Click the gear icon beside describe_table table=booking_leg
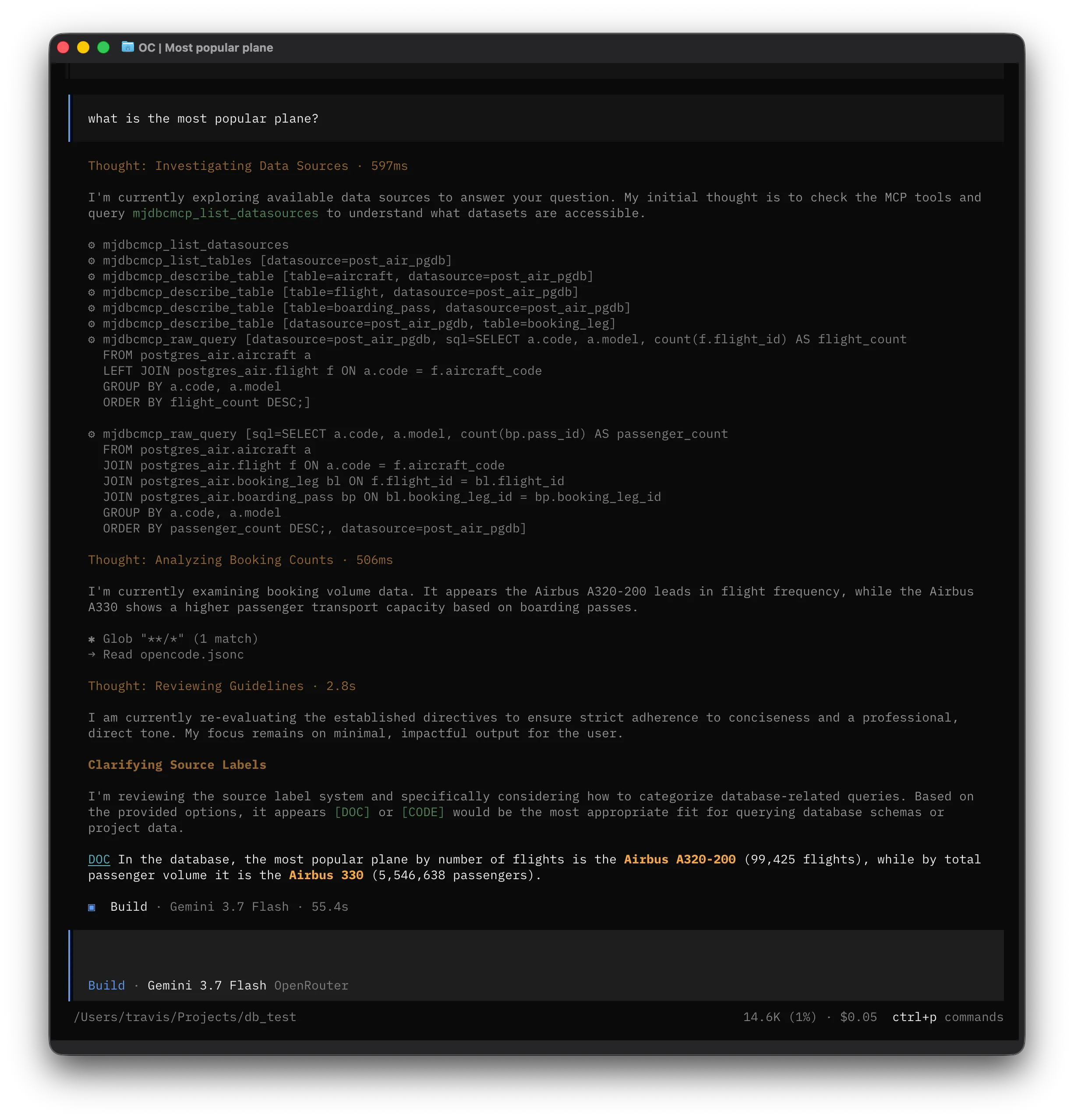This screenshot has width=1074, height=1120. click(x=92, y=324)
